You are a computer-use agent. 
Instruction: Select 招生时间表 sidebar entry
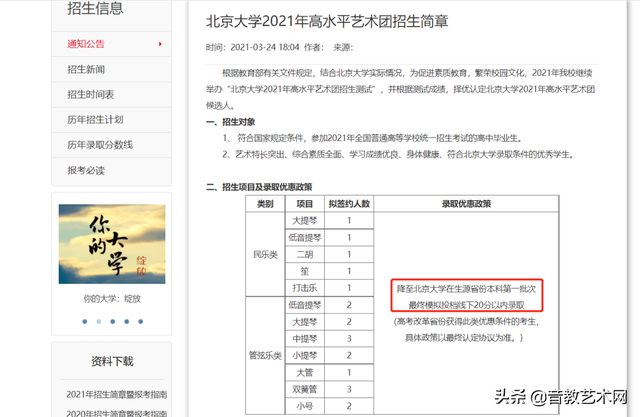click(111, 95)
